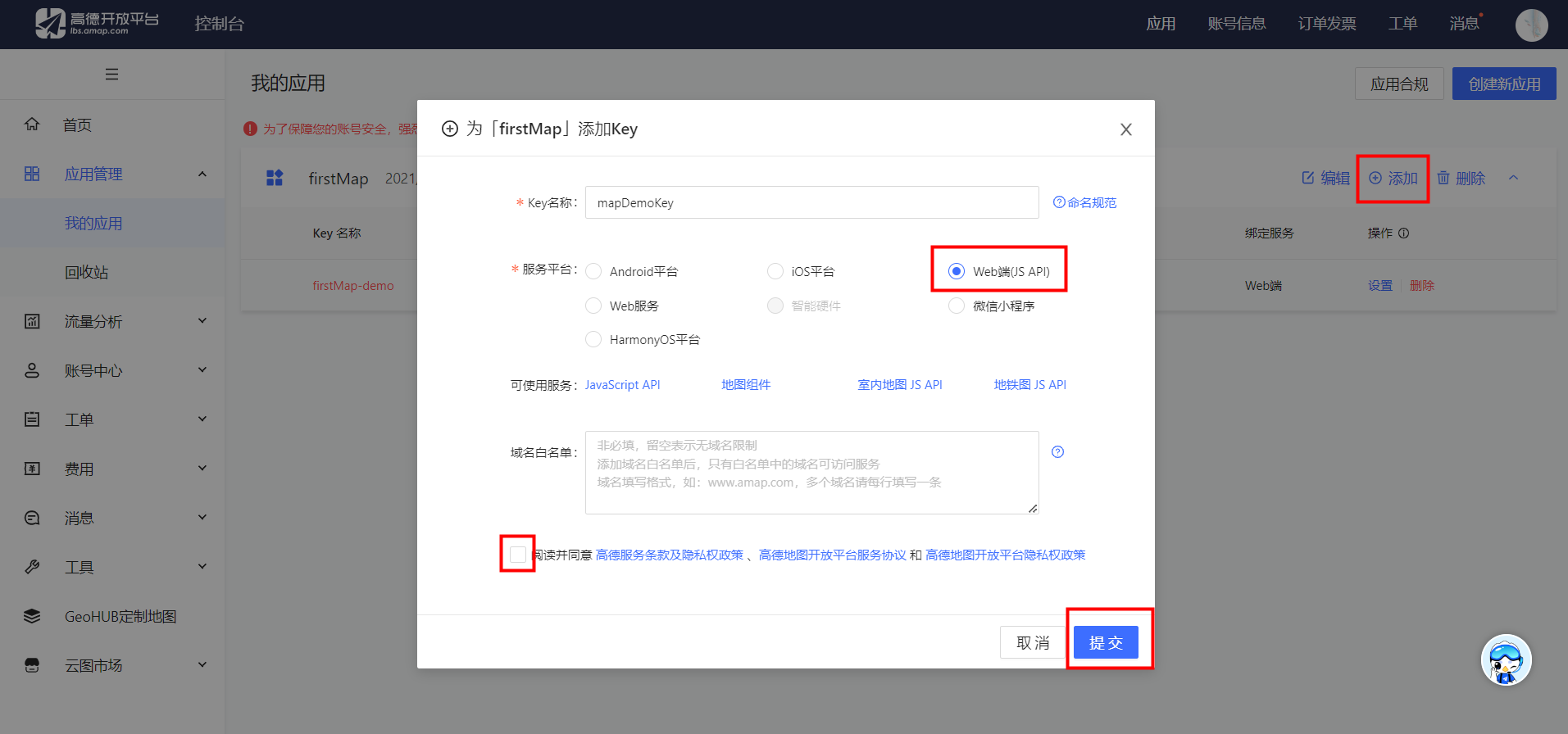This screenshot has height=734, width=1568.
Task: Click the 工具 wrench icon
Action: pos(32,567)
